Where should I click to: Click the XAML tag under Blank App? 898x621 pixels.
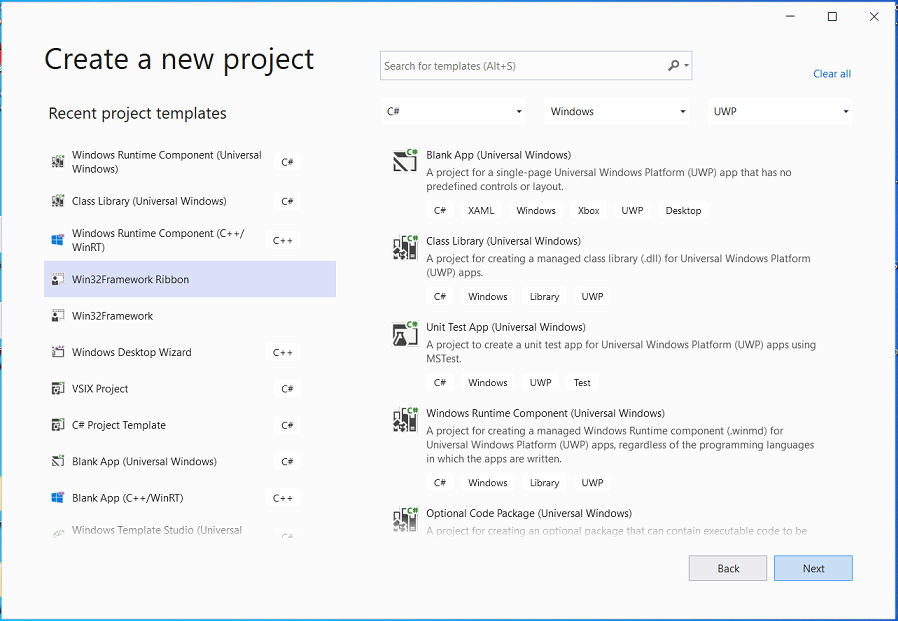481,210
